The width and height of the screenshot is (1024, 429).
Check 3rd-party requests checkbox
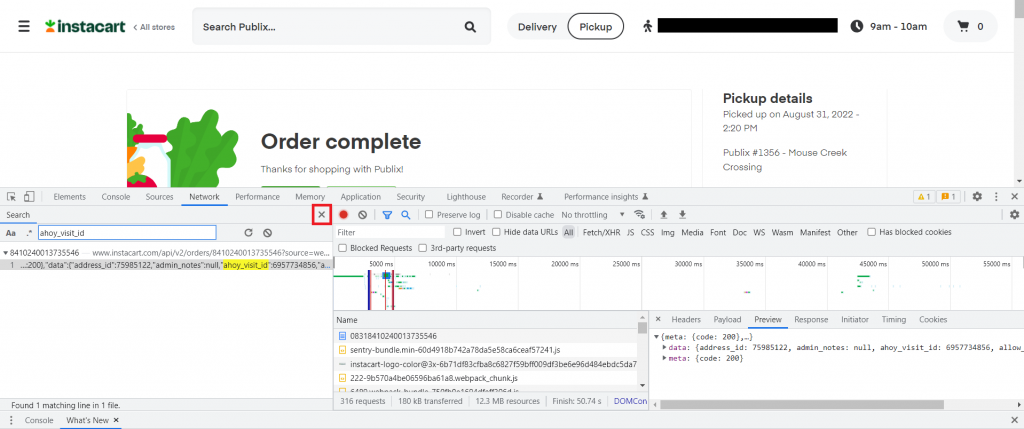click(x=423, y=248)
